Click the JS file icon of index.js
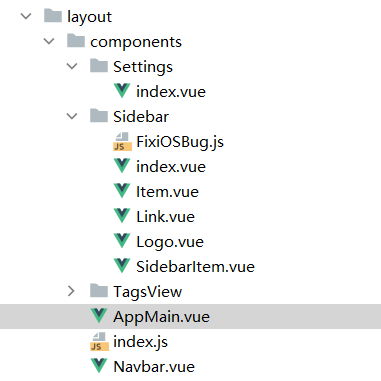The height and width of the screenshot is (381, 381). pos(99,342)
